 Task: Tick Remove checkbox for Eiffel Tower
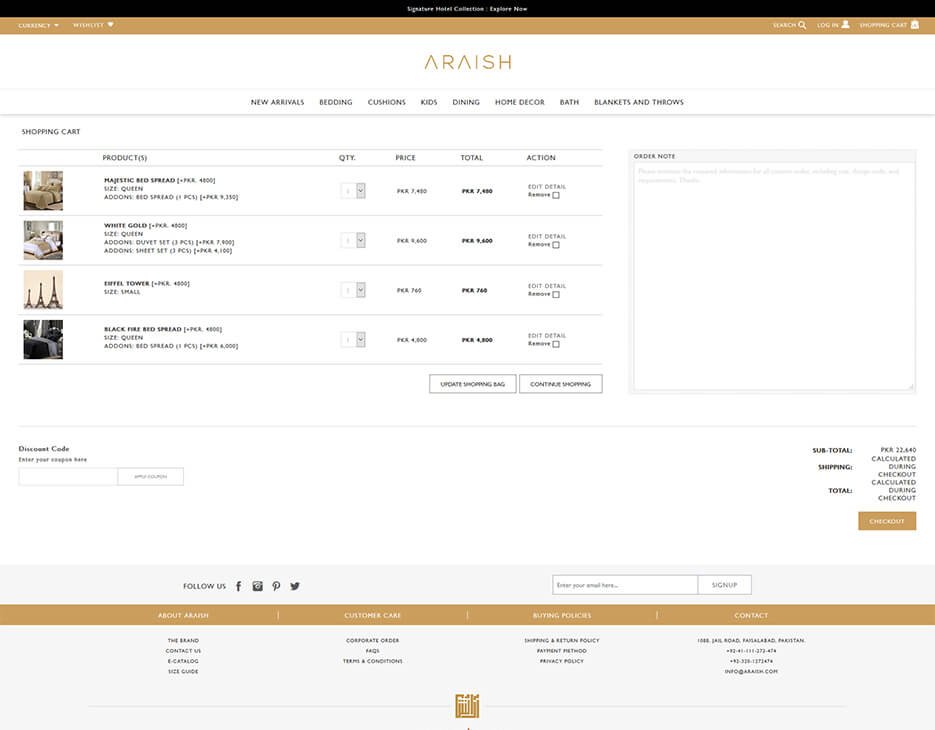[556, 294]
